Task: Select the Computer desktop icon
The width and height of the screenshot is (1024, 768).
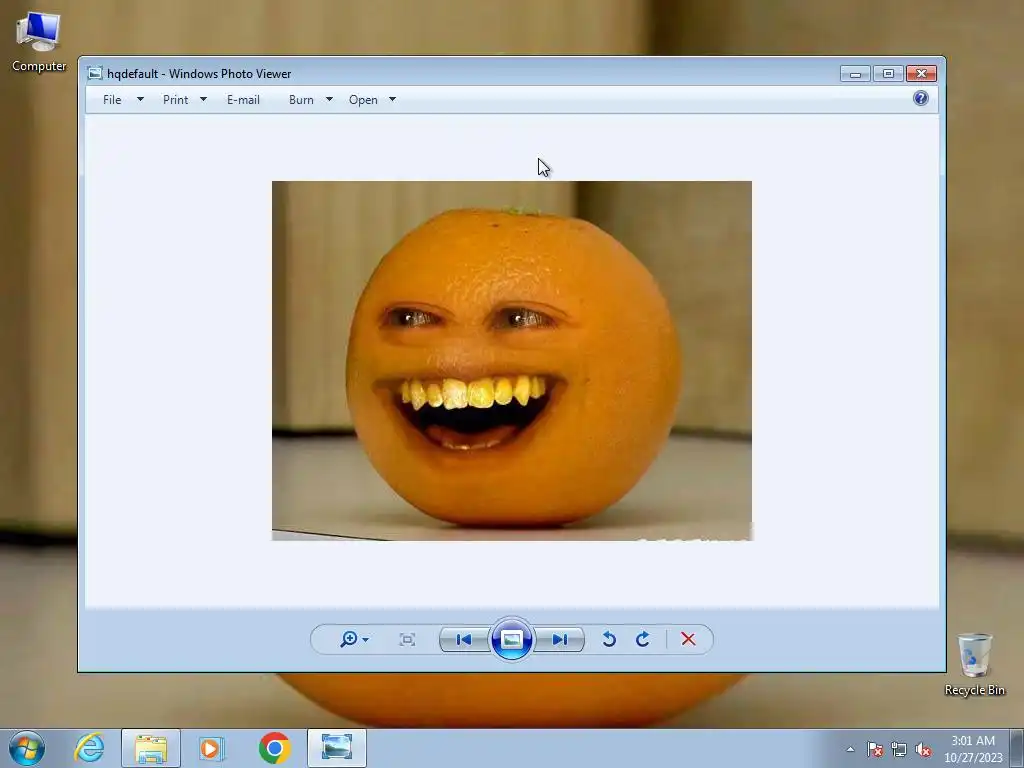Action: [x=39, y=42]
